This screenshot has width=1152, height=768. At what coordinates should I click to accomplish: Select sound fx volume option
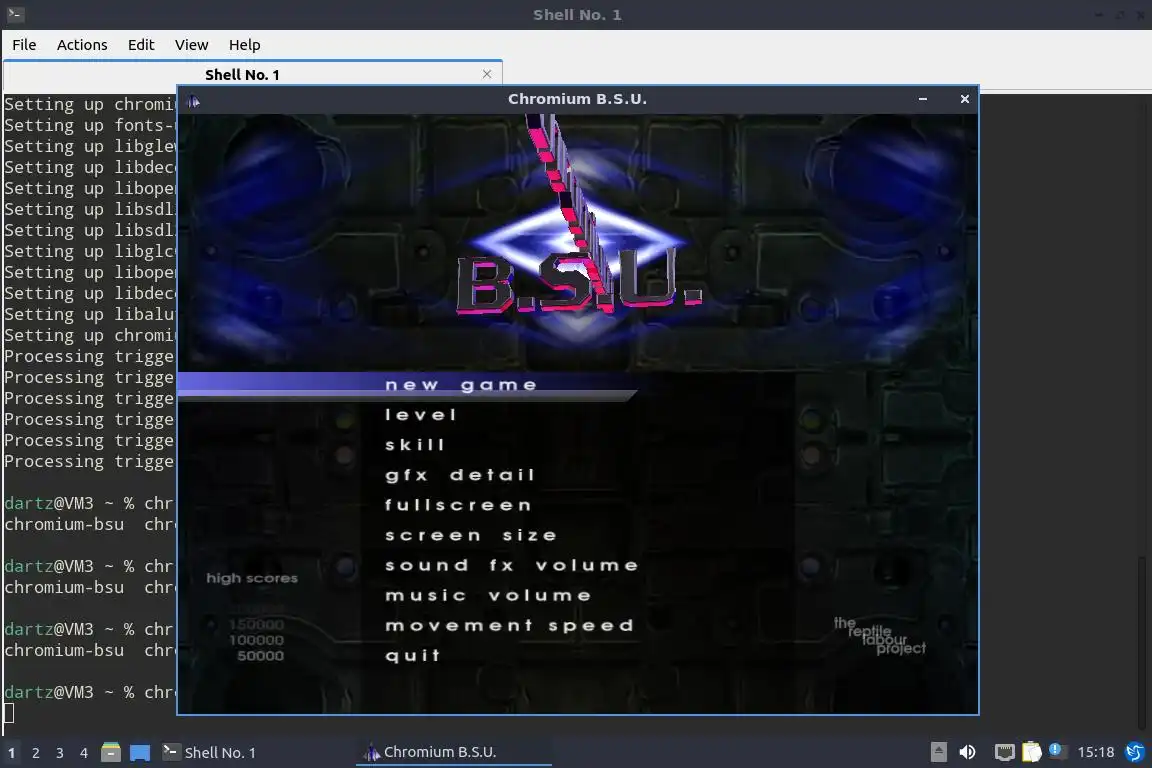511,565
